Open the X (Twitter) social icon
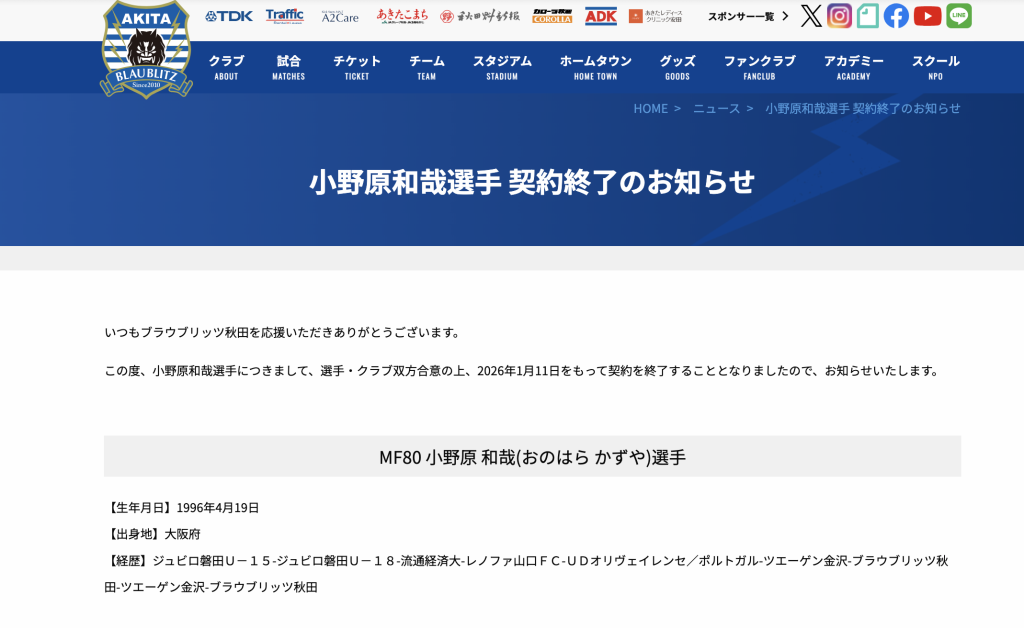 tap(811, 16)
